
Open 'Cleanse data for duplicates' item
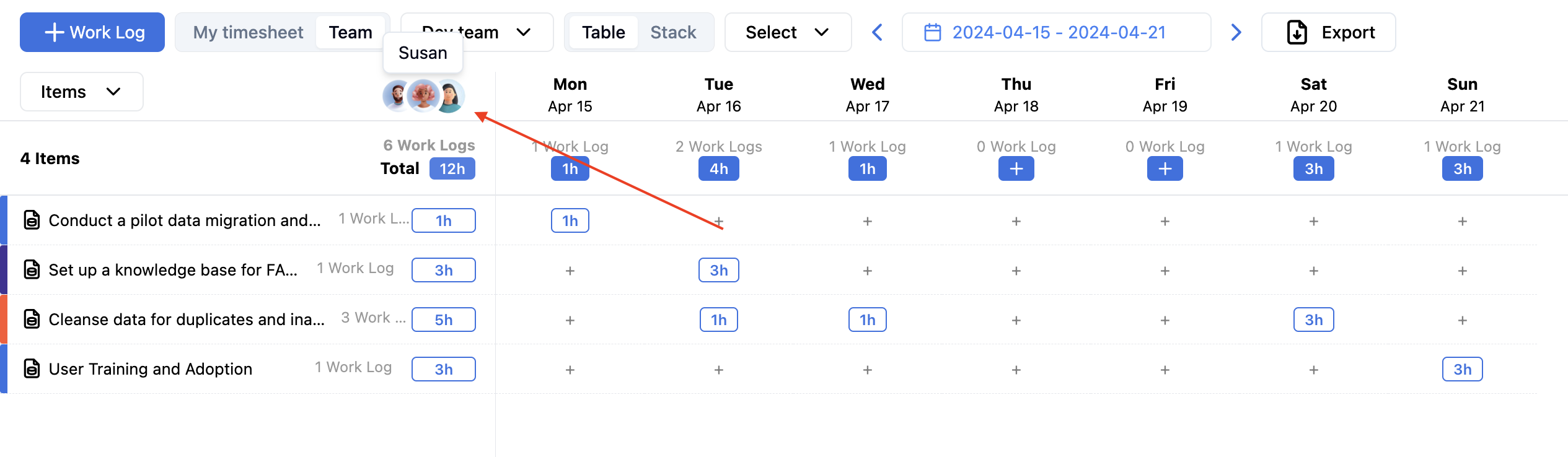pyautogui.click(x=186, y=320)
